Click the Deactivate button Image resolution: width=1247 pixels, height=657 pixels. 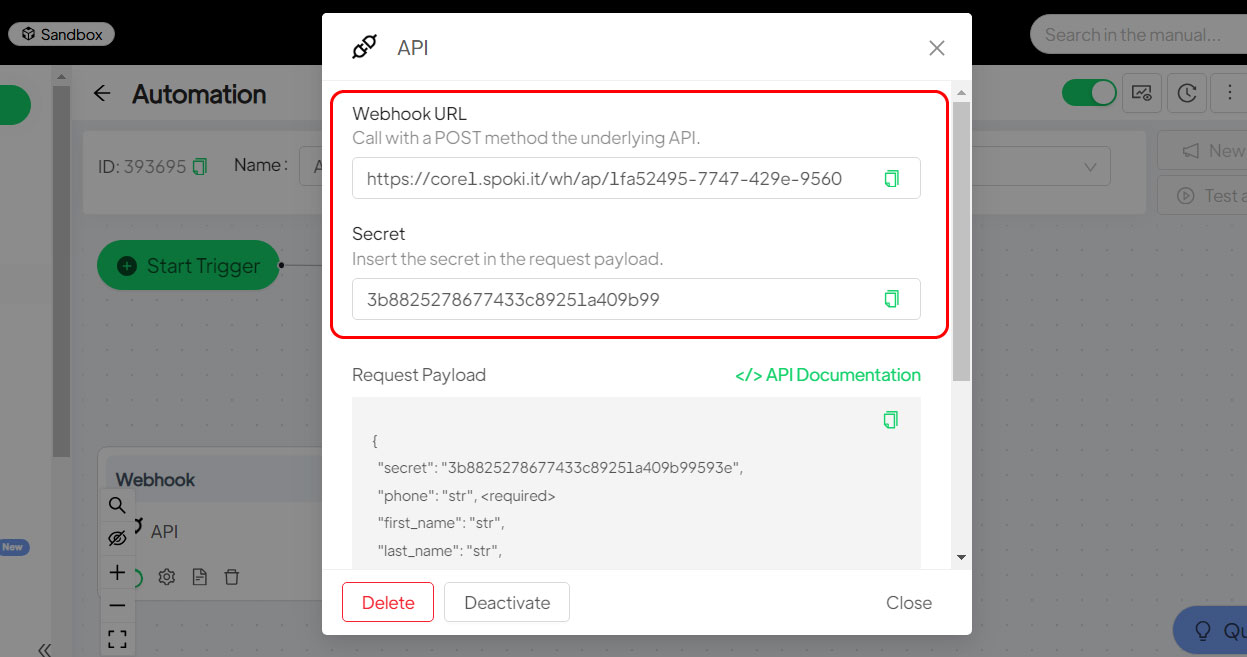click(x=507, y=602)
